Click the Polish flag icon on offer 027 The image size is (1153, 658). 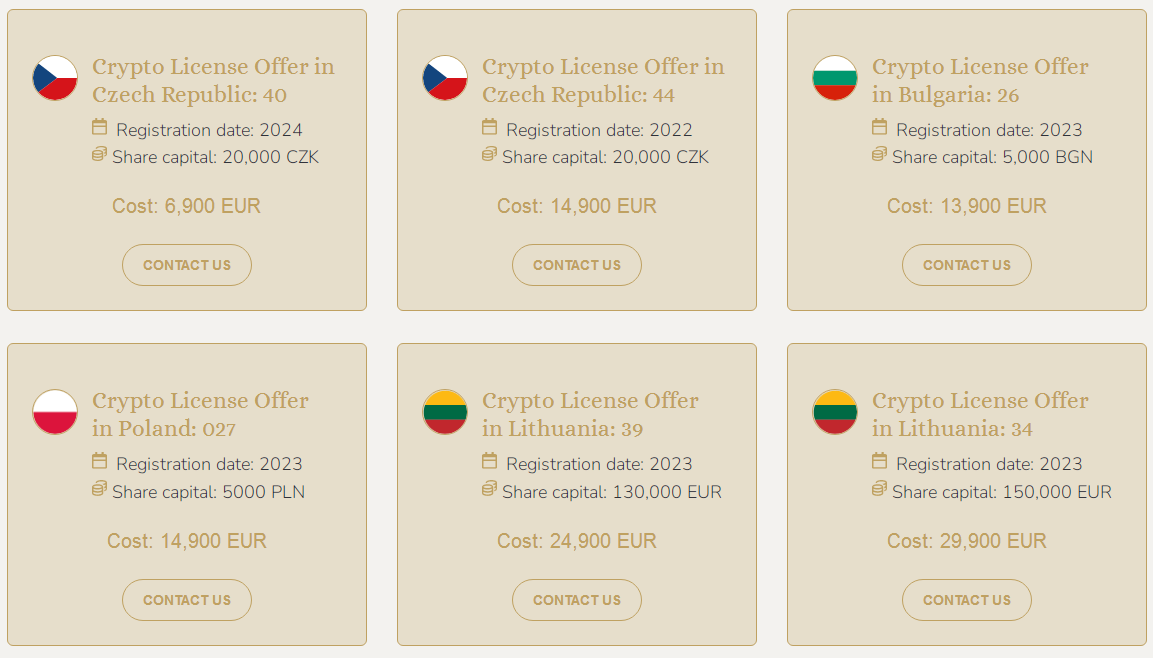click(x=55, y=412)
